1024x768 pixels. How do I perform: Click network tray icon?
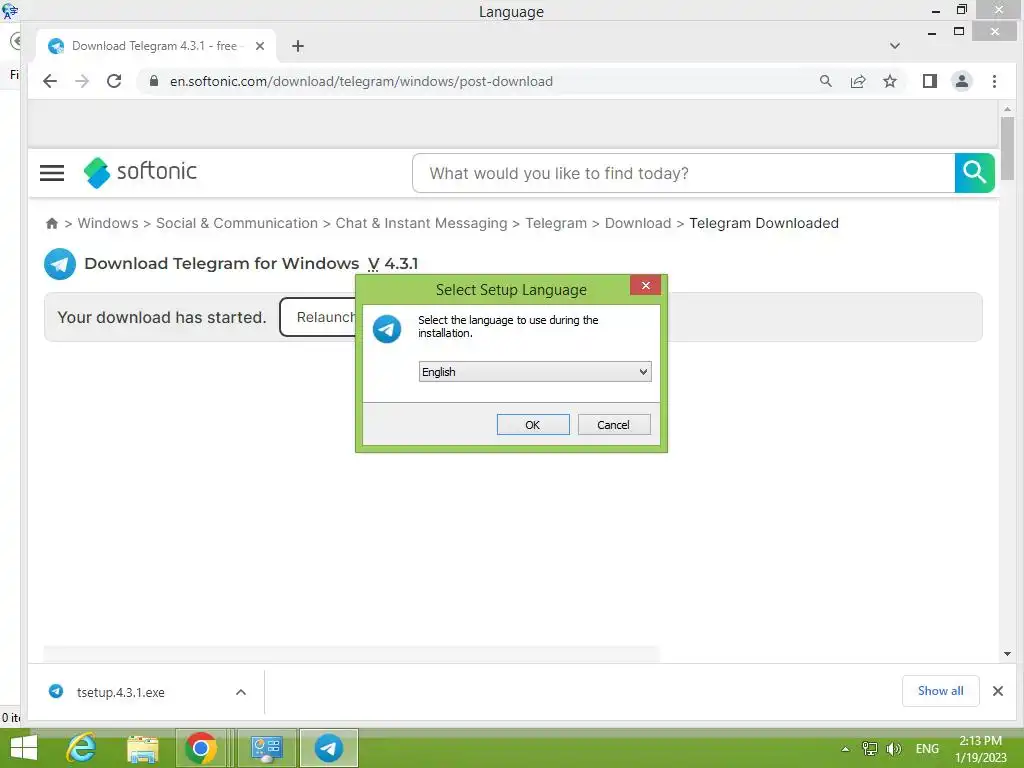click(870, 749)
